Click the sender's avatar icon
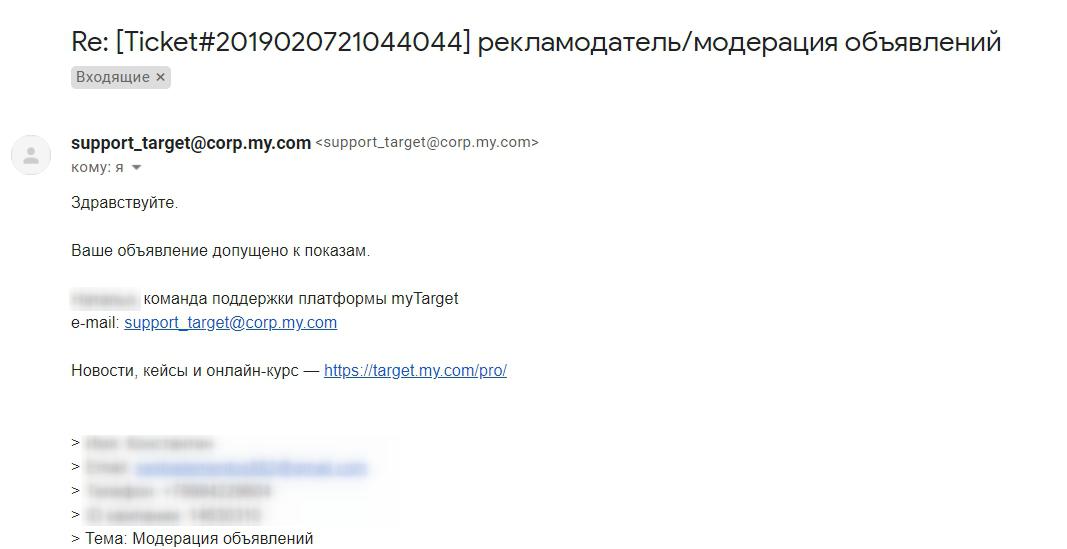Viewport: 1067px width, 549px height. pyautogui.click(x=31, y=155)
